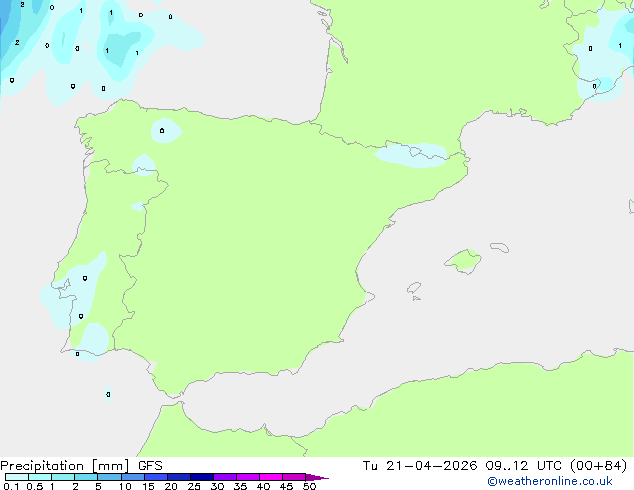Click the '40' legend scale label
Image resolution: width=634 pixels, height=490 pixels.
(x=263, y=486)
